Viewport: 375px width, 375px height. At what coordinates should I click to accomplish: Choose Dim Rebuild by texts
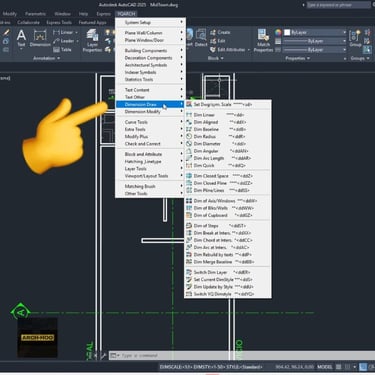coord(228,255)
